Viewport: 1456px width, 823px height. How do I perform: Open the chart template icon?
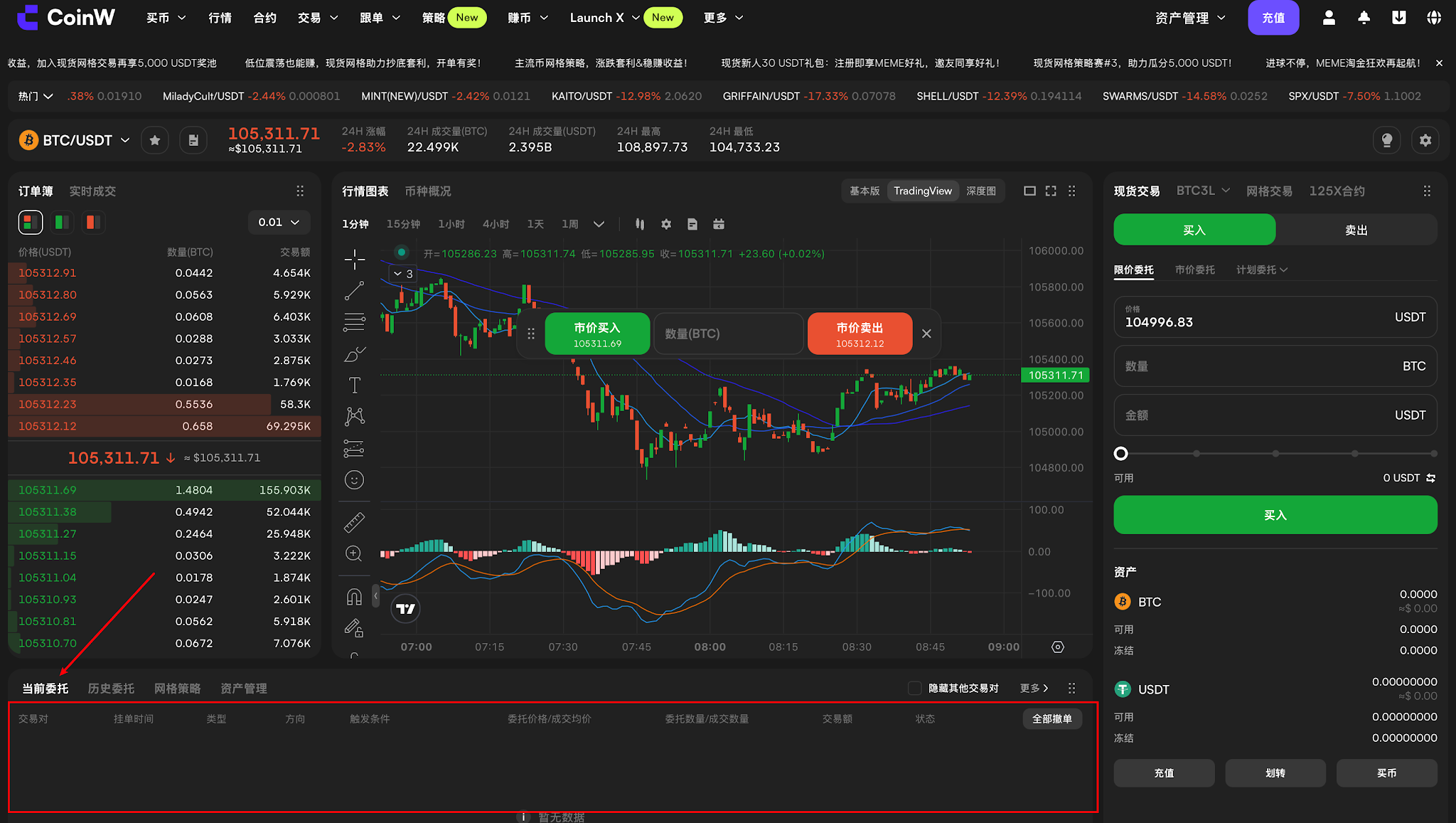[x=692, y=224]
